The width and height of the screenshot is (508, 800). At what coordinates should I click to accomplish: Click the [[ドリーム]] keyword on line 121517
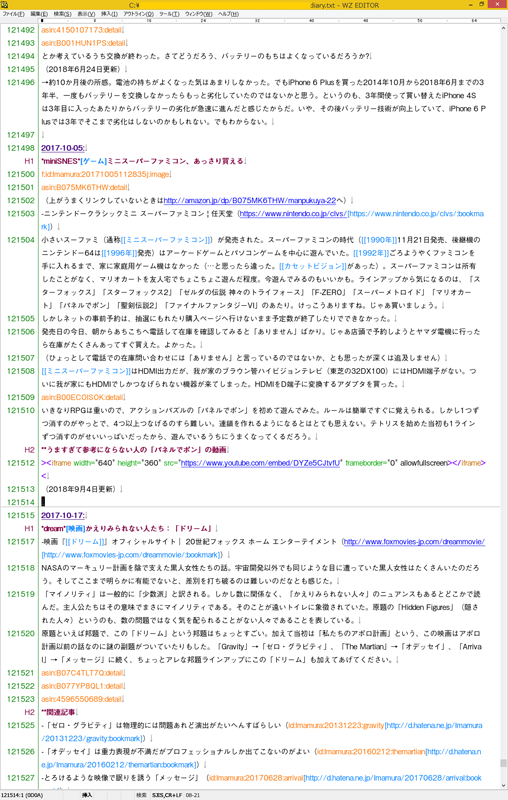click(86, 542)
